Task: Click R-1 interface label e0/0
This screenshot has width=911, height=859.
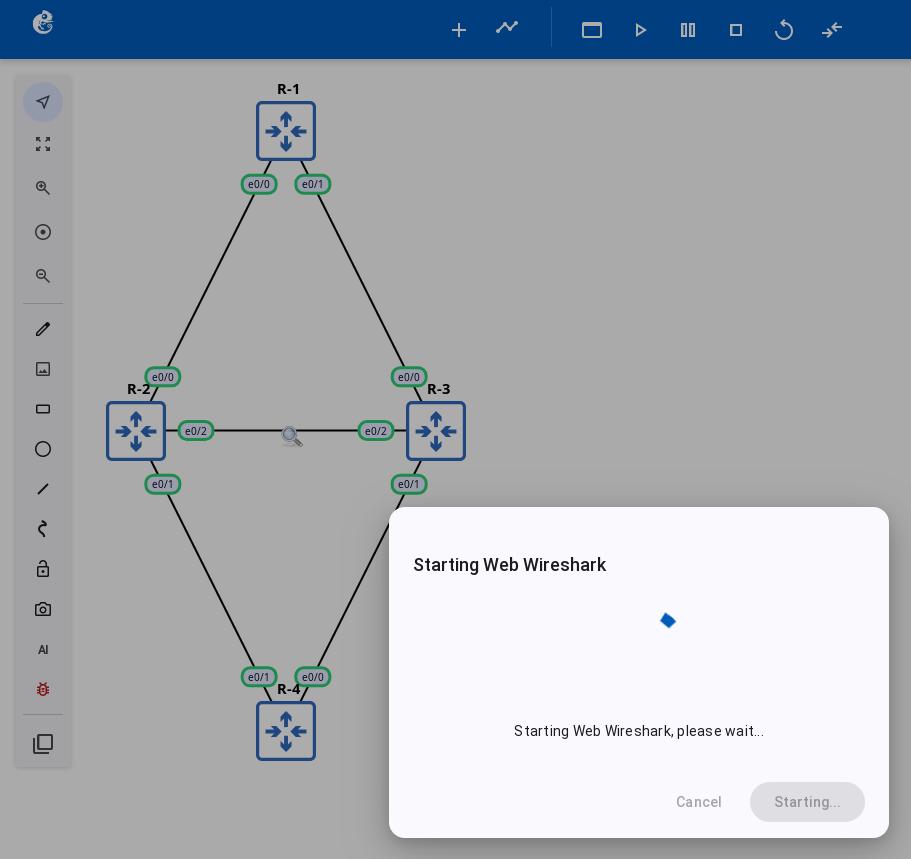Action: 259,184
